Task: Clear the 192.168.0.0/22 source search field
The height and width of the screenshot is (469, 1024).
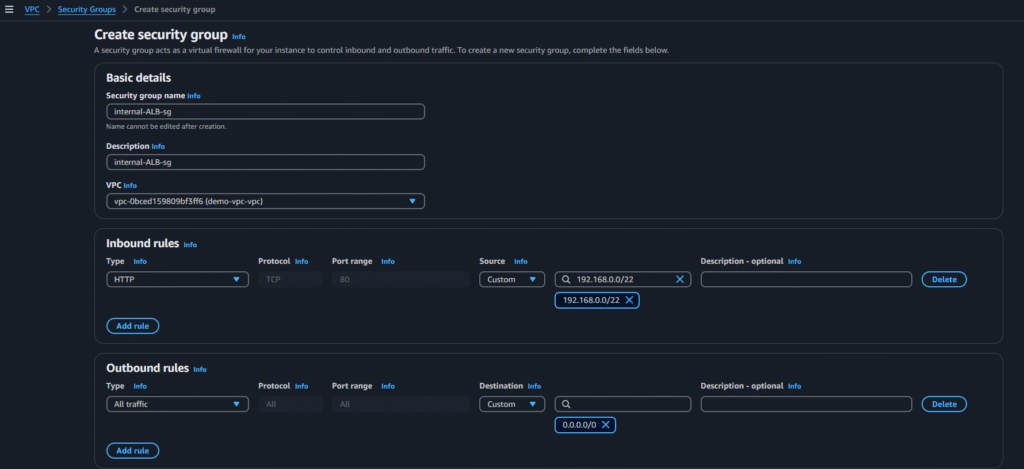Action: pyautogui.click(x=679, y=280)
